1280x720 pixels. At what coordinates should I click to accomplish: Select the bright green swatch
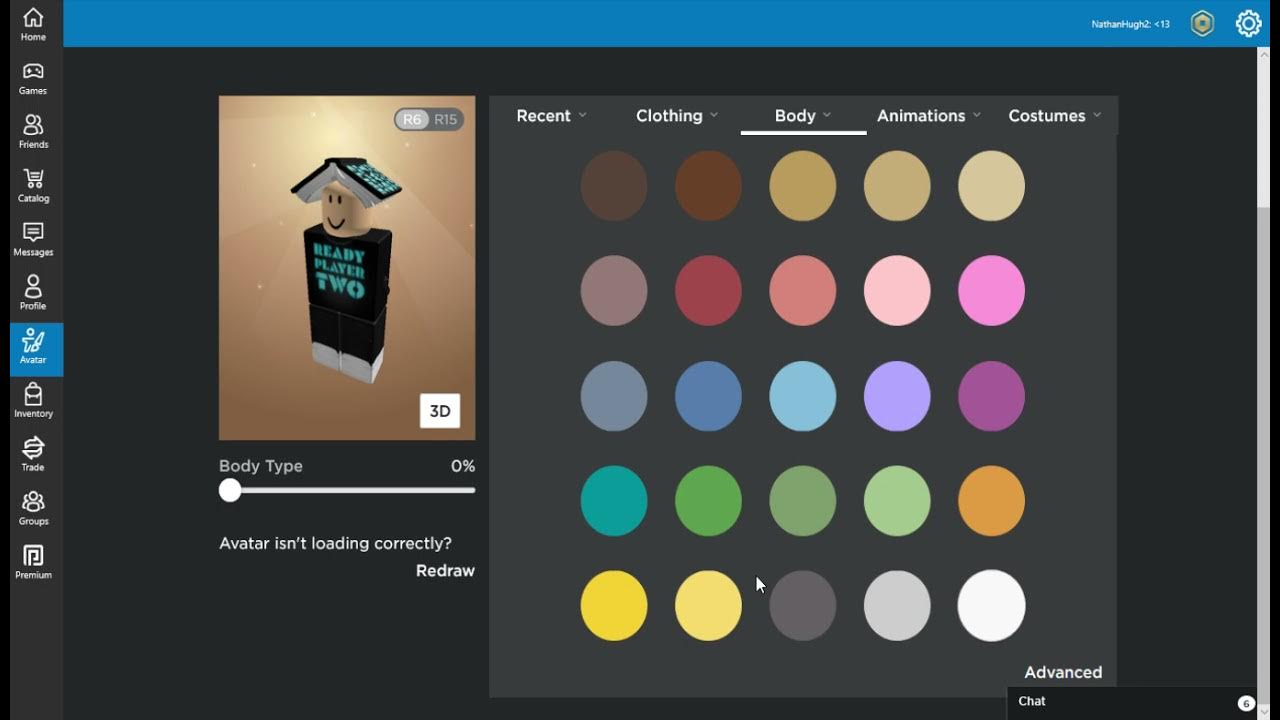tap(708, 501)
